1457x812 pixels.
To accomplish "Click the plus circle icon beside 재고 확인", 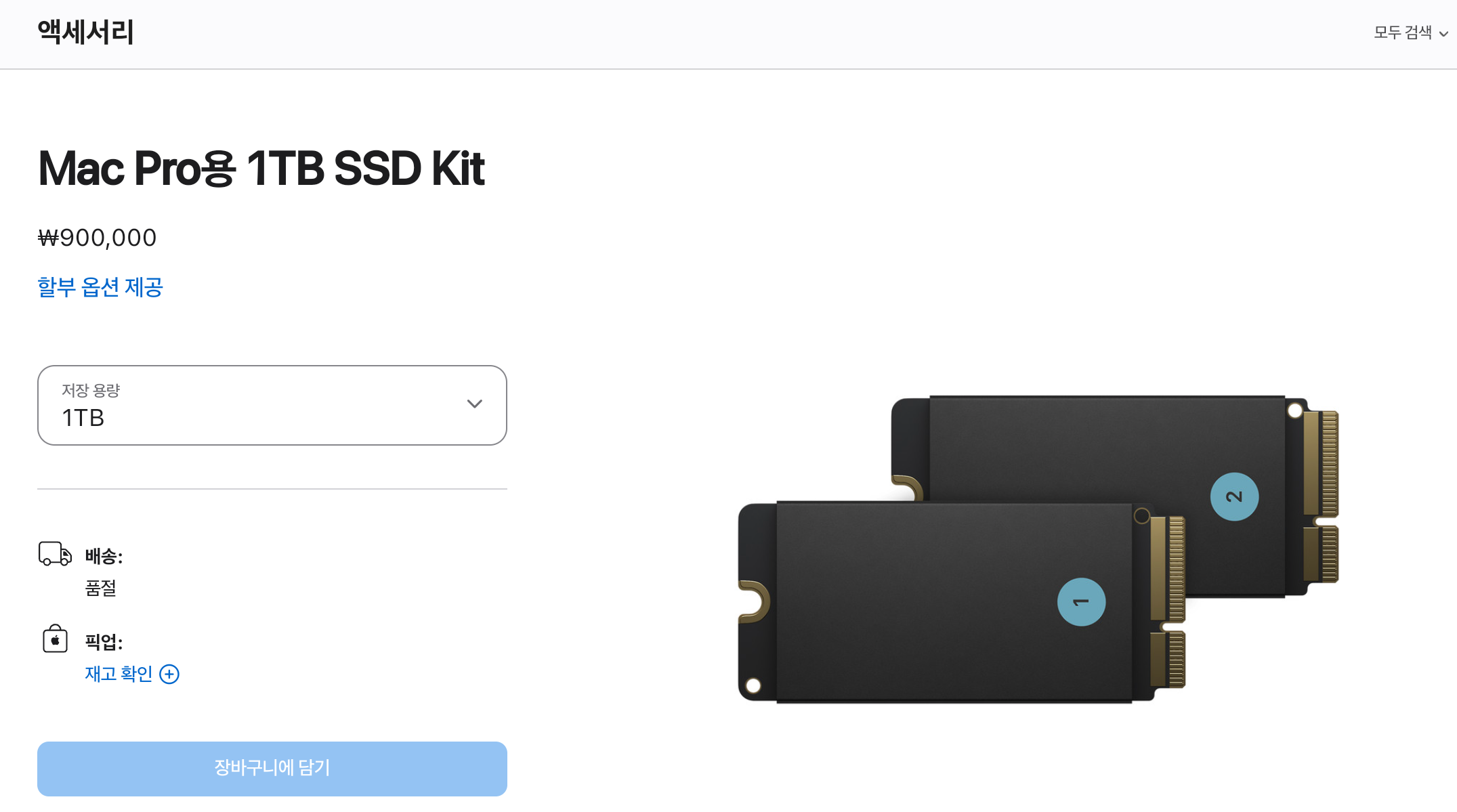I will [x=169, y=674].
